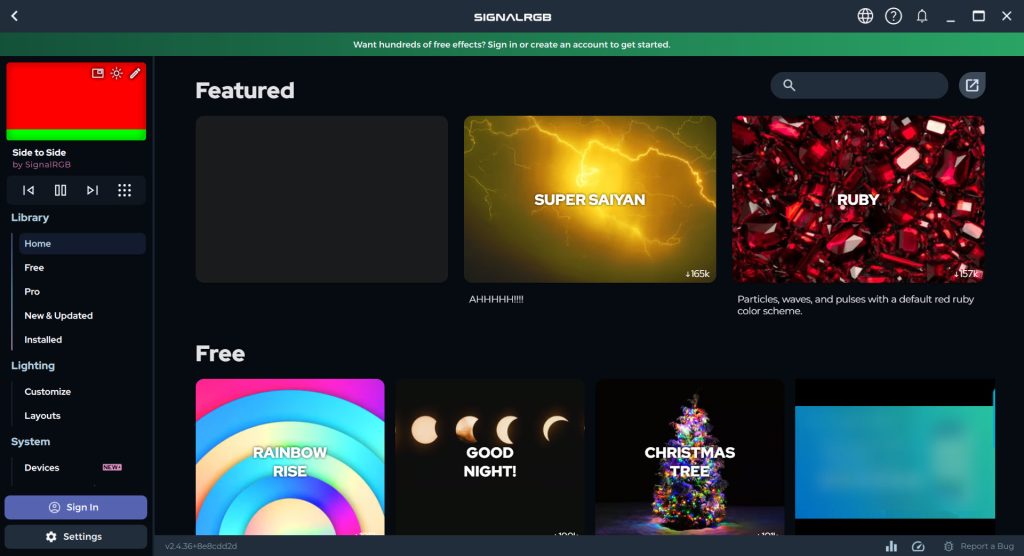Edit the current effect with the pencil icon
This screenshot has width=1024, height=556.
135,73
